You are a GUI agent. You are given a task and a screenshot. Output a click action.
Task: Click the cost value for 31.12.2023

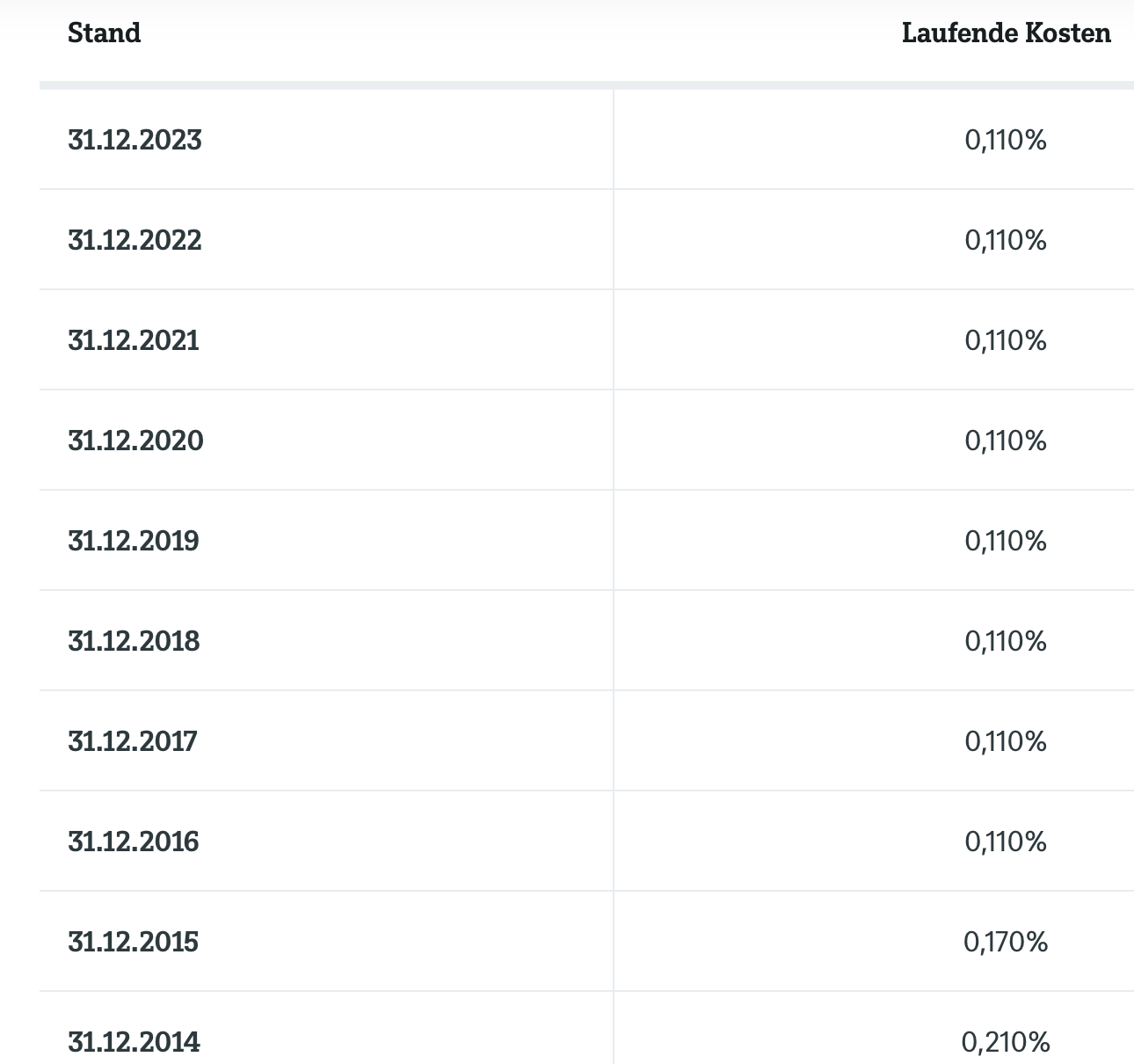pyautogui.click(x=1006, y=140)
